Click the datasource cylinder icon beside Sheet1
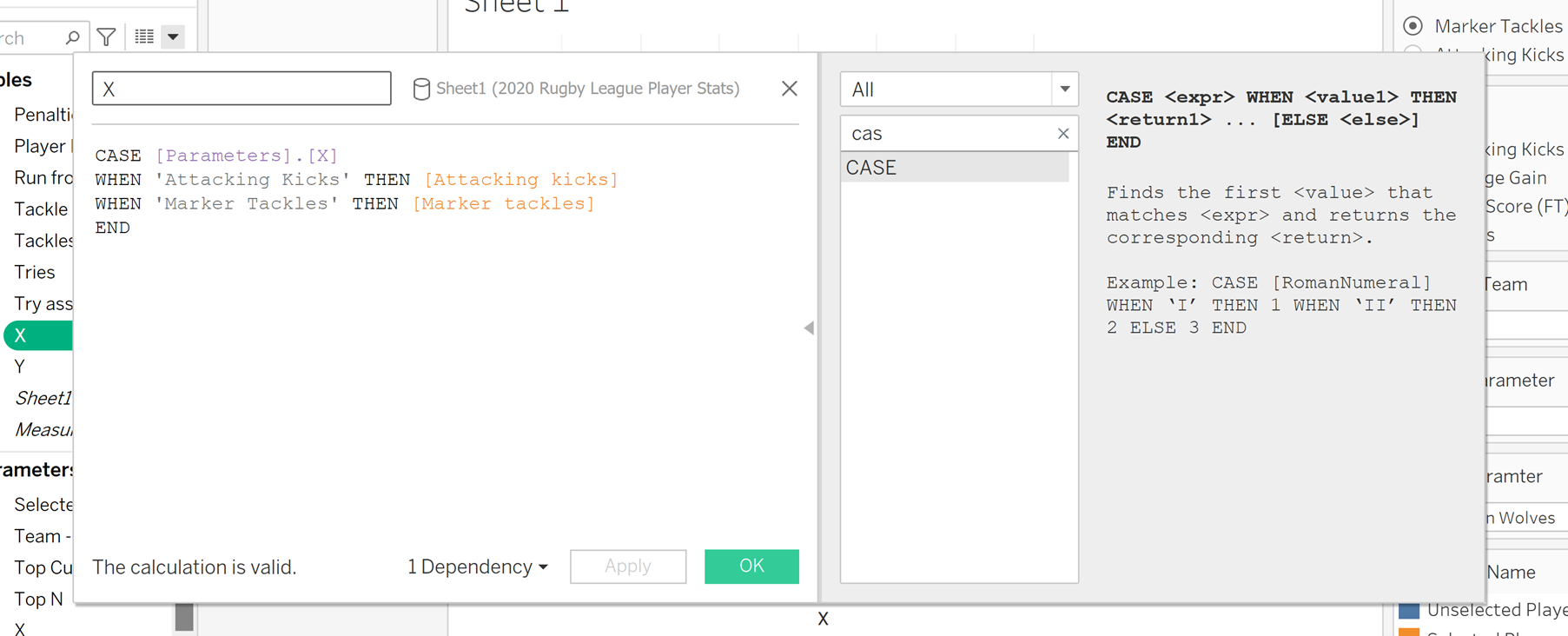Screen dimensions: 1568x636 tap(421, 89)
